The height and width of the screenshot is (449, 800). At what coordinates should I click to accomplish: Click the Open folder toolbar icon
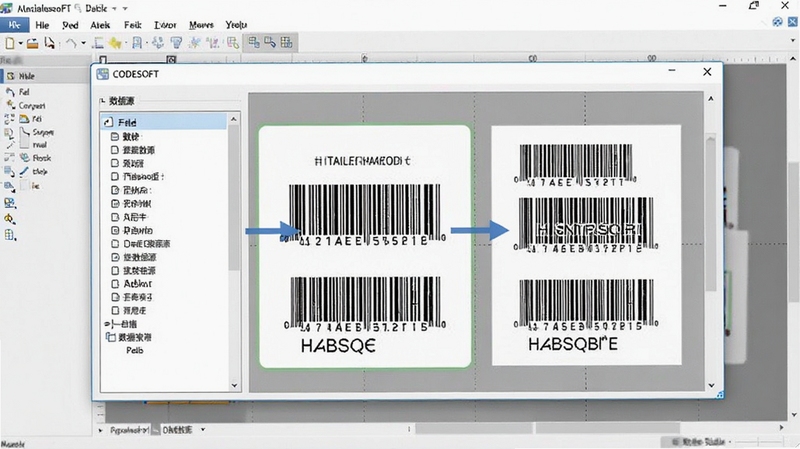click(x=33, y=43)
